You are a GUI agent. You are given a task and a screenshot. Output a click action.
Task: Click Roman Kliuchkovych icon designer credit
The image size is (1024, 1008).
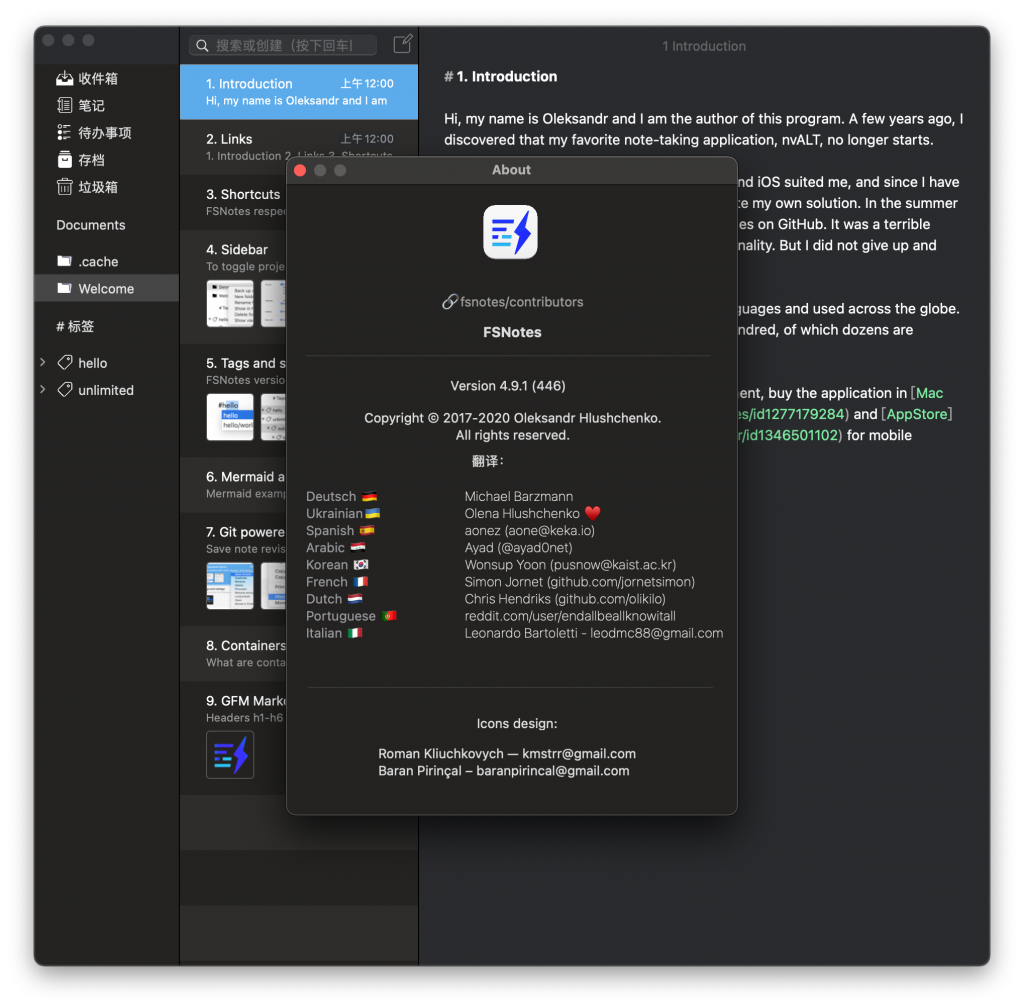(507, 753)
